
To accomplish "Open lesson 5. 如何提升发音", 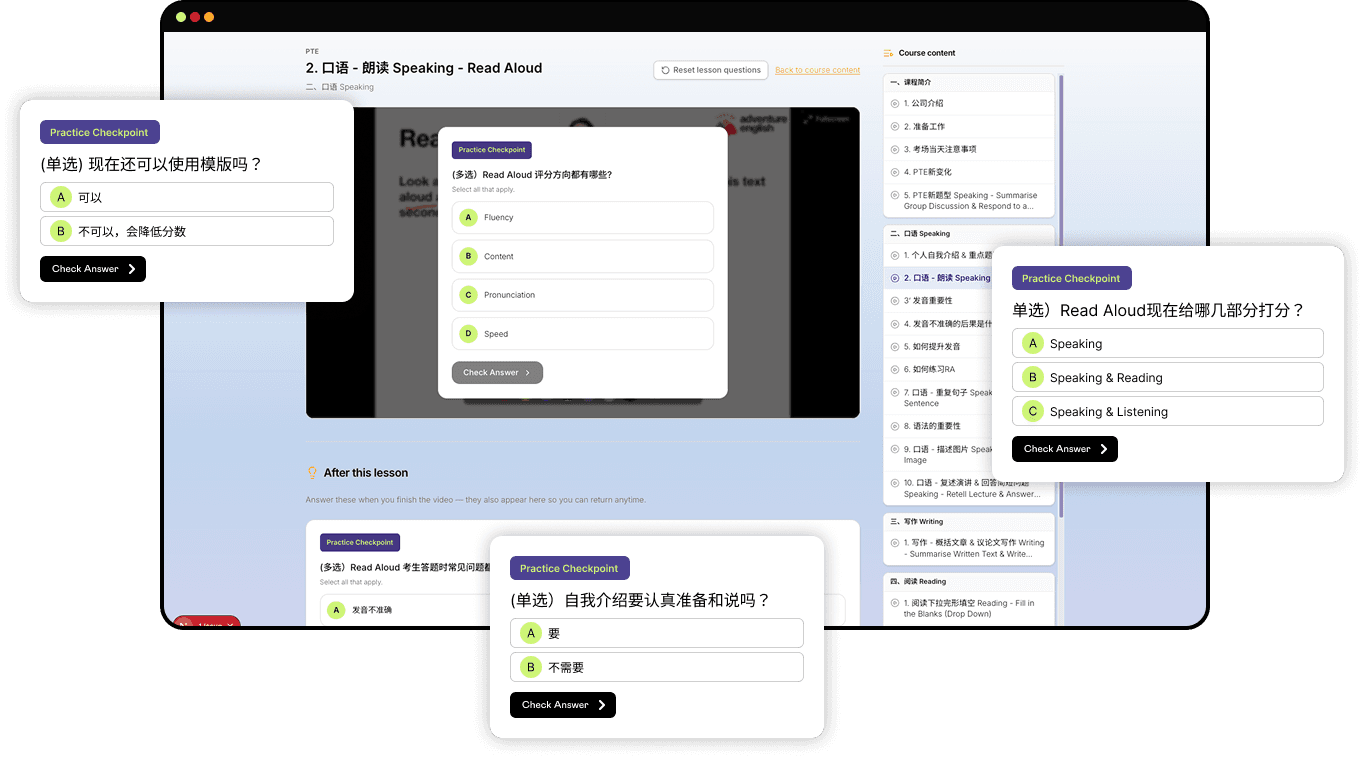I will tap(938, 346).
